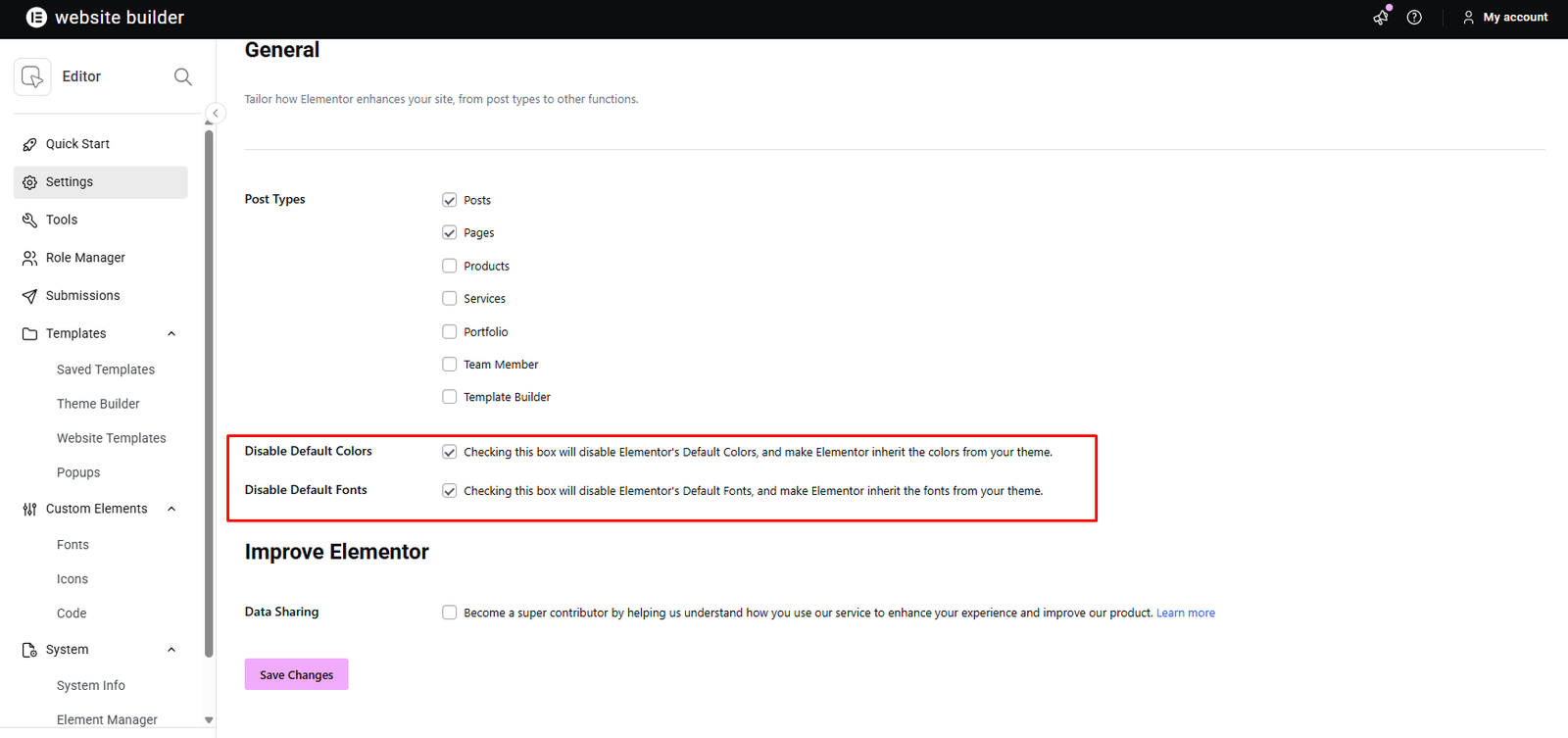Enable the Products post type checkbox
The image size is (1568, 738).
pos(449,266)
